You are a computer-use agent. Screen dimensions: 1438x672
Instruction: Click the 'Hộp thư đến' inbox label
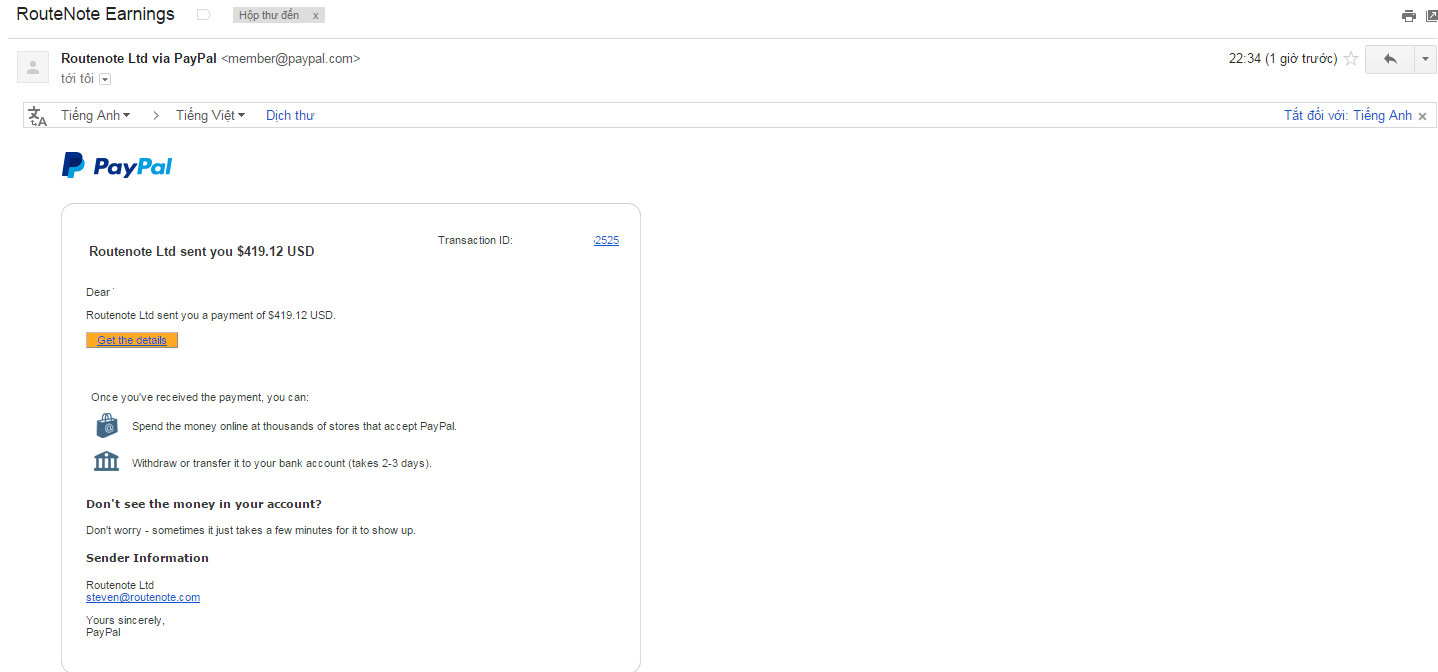pyautogui.click(x=269, y=16)
